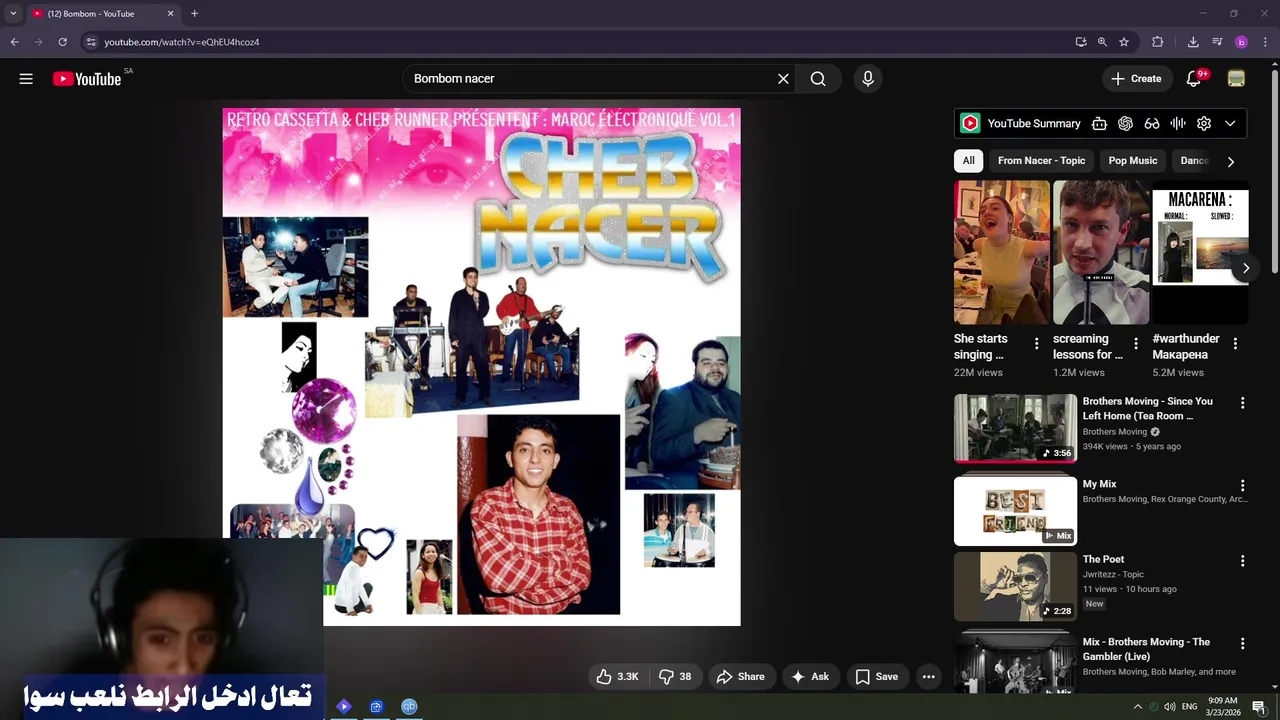Open Mix - Brothers Moving The Gambler title
This screenshot has height=720, width=1280.
tap(1146, 649)
